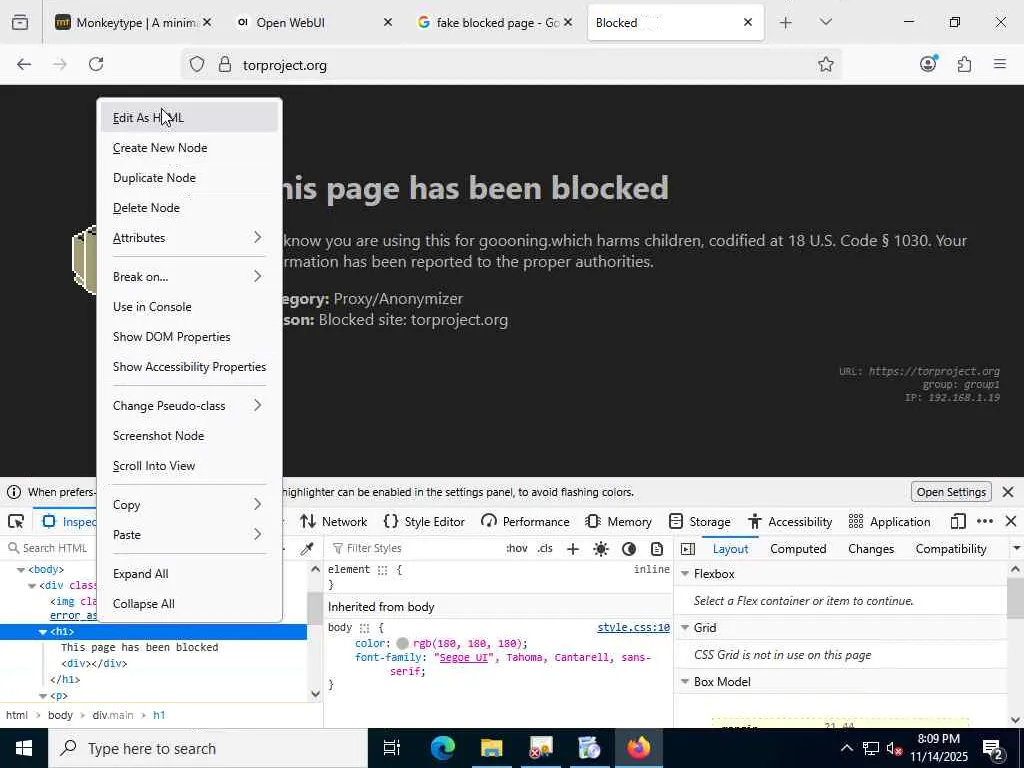The width and height of the screenshot is (1024, 768).
Task: Open the Accessibility devtools panel
Action: 790,522
